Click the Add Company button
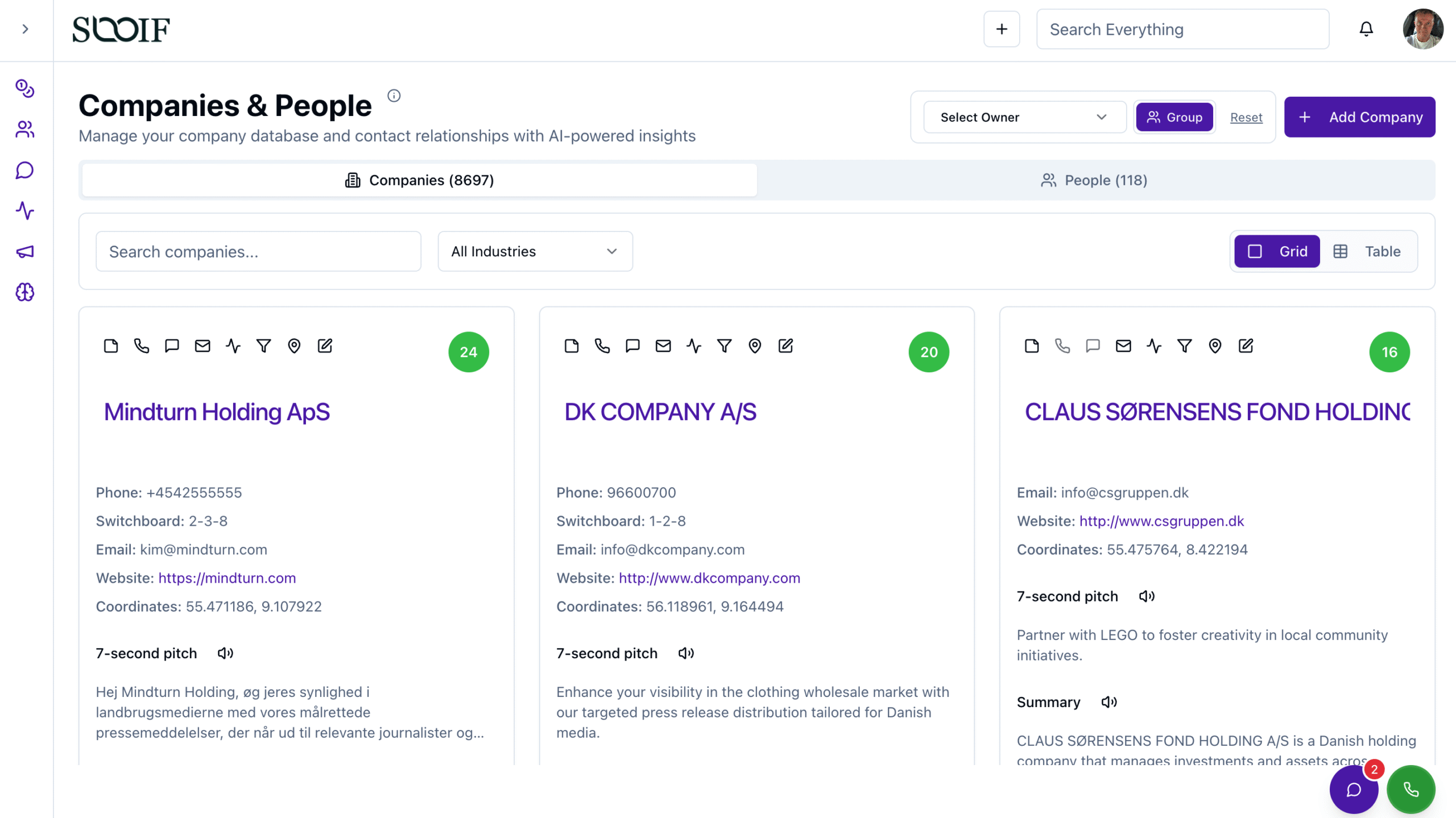Viewport: 1456px width, 818px height. 1359,117
